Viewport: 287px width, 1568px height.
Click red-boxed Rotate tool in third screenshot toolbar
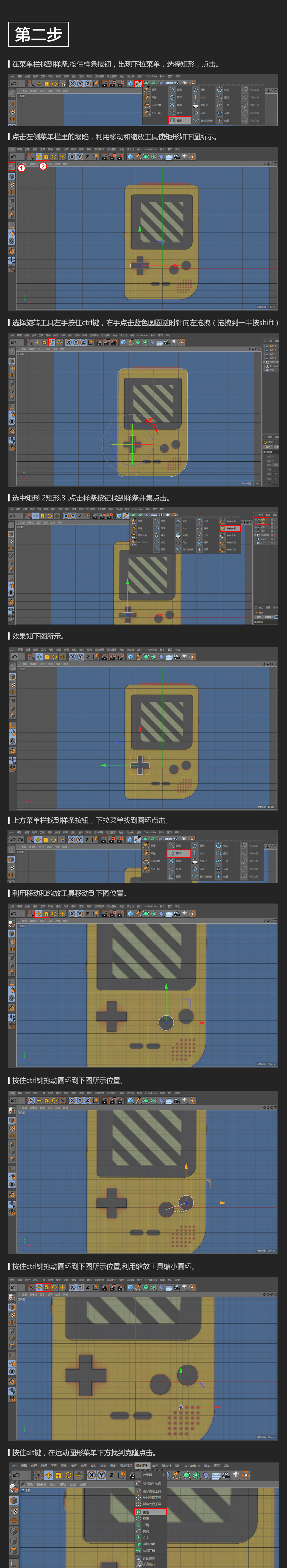coord(52,342)
